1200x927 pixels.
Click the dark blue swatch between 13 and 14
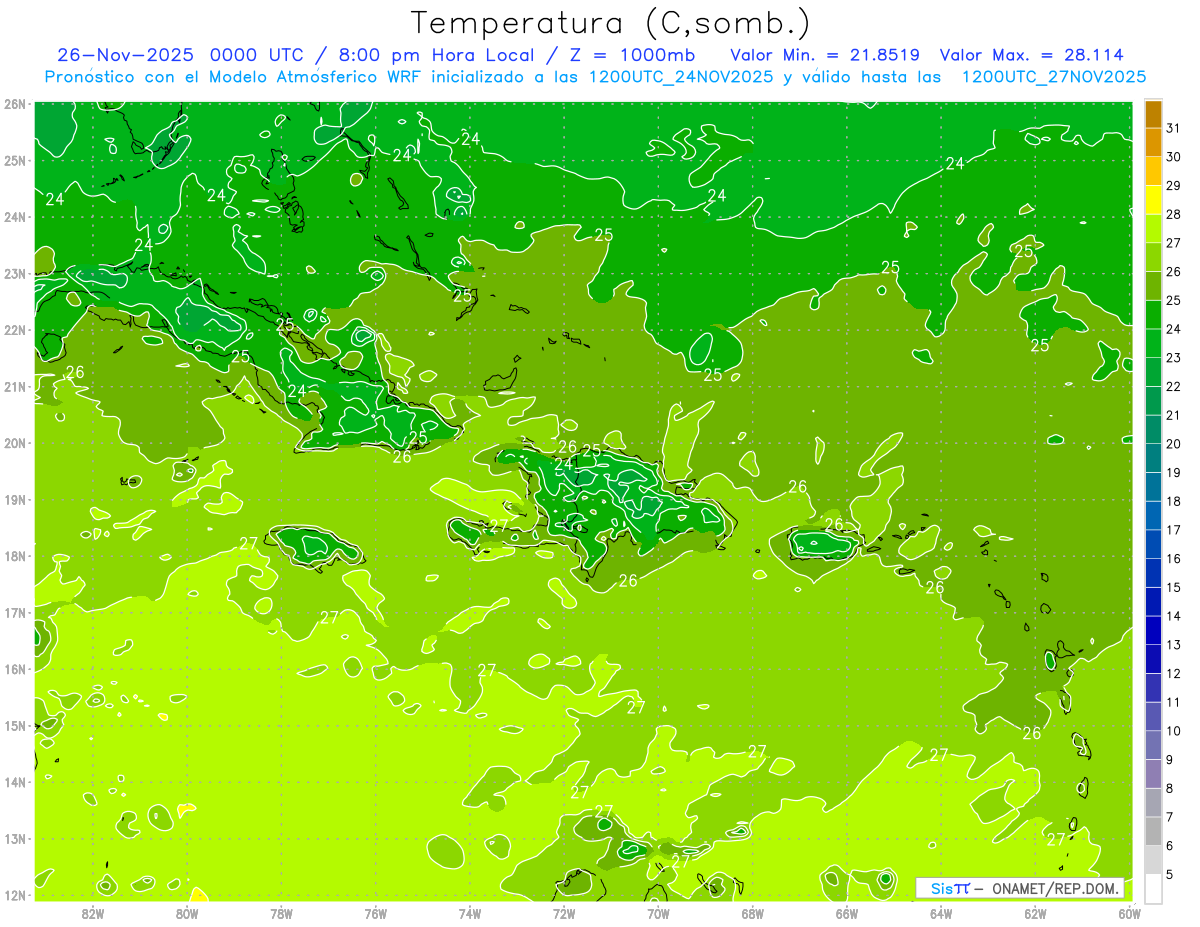click(1154, 631)
